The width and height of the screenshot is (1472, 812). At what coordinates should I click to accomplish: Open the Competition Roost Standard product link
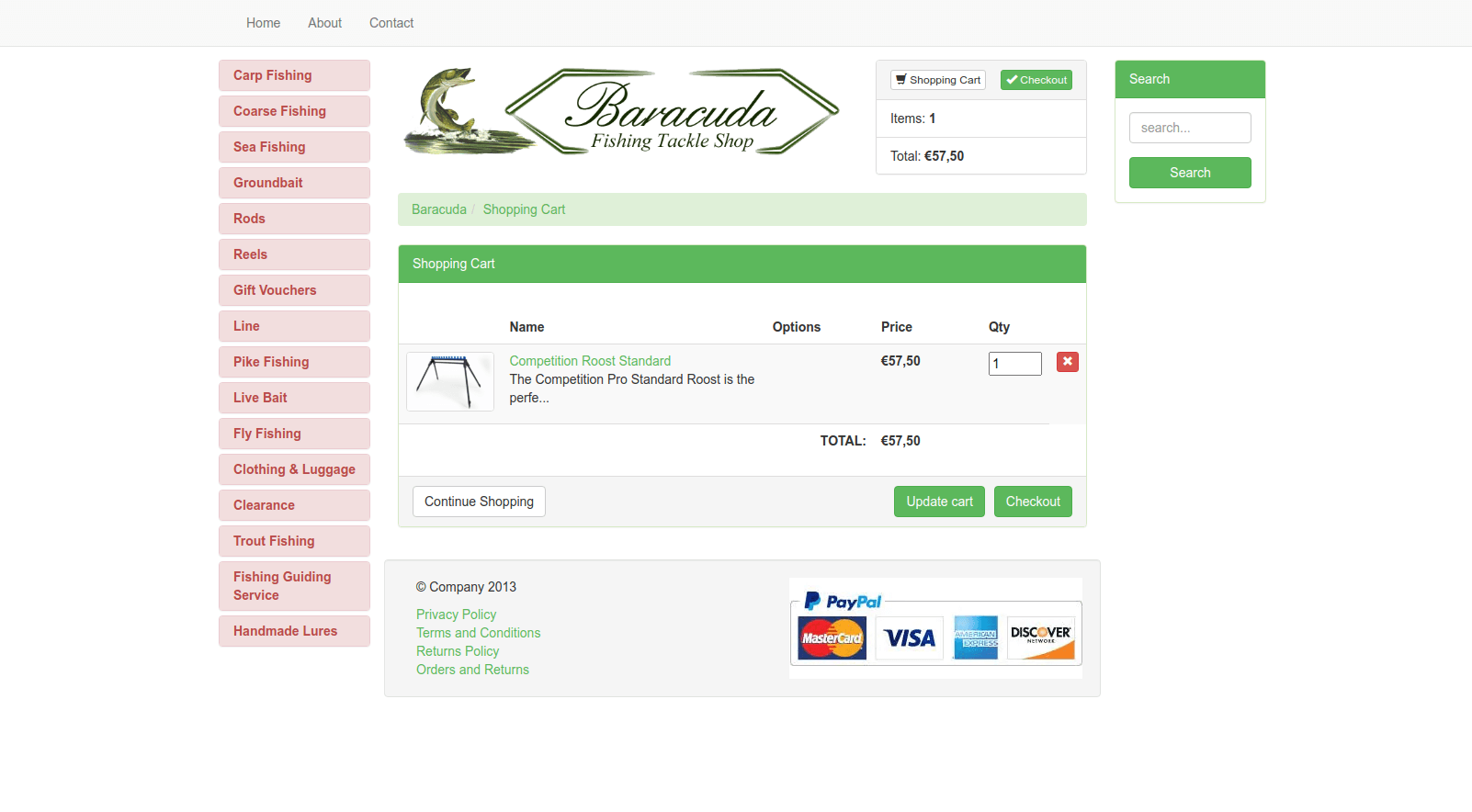[590, 361]
